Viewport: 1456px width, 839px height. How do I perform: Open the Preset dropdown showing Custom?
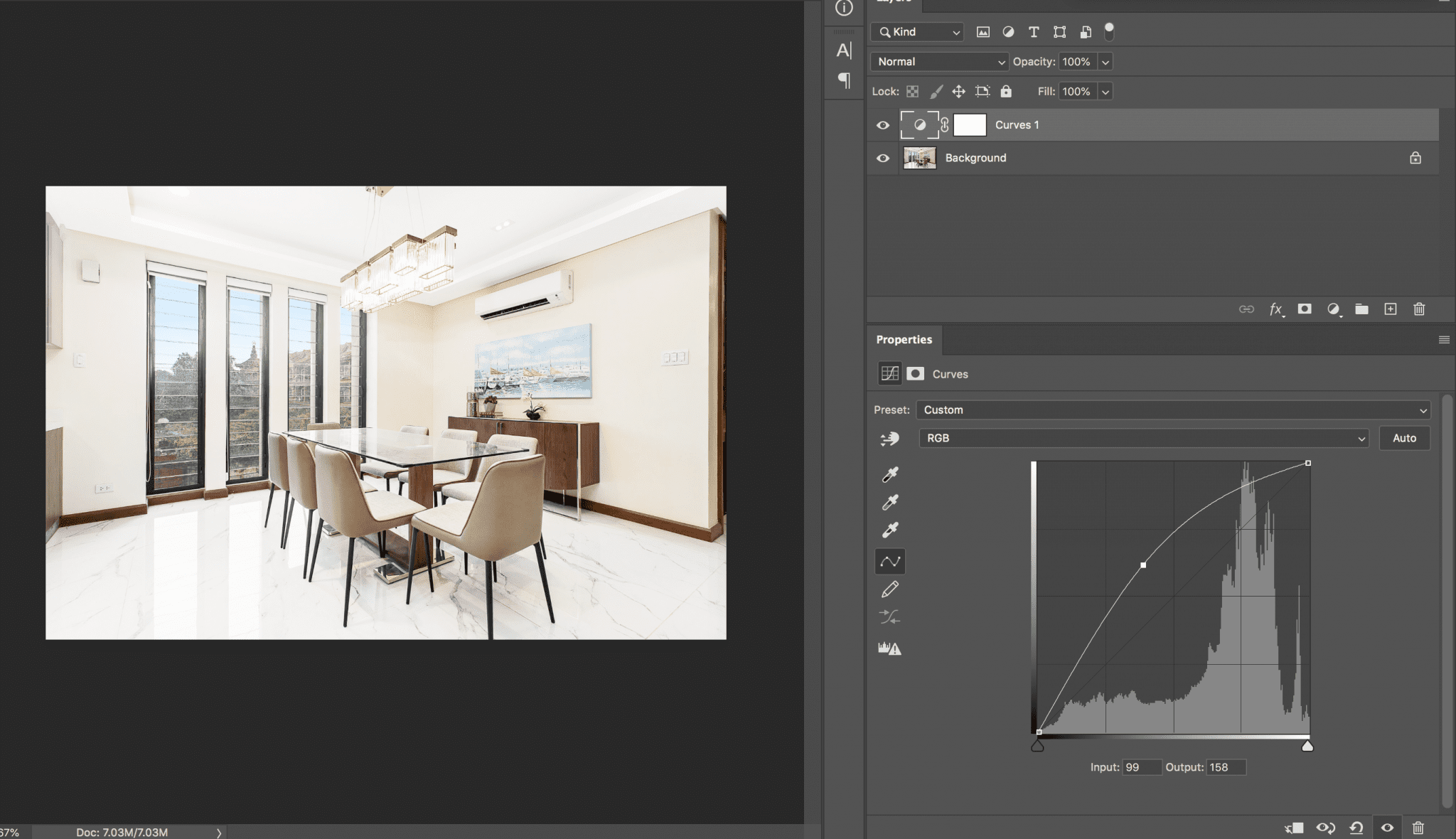pos(1173,410)
